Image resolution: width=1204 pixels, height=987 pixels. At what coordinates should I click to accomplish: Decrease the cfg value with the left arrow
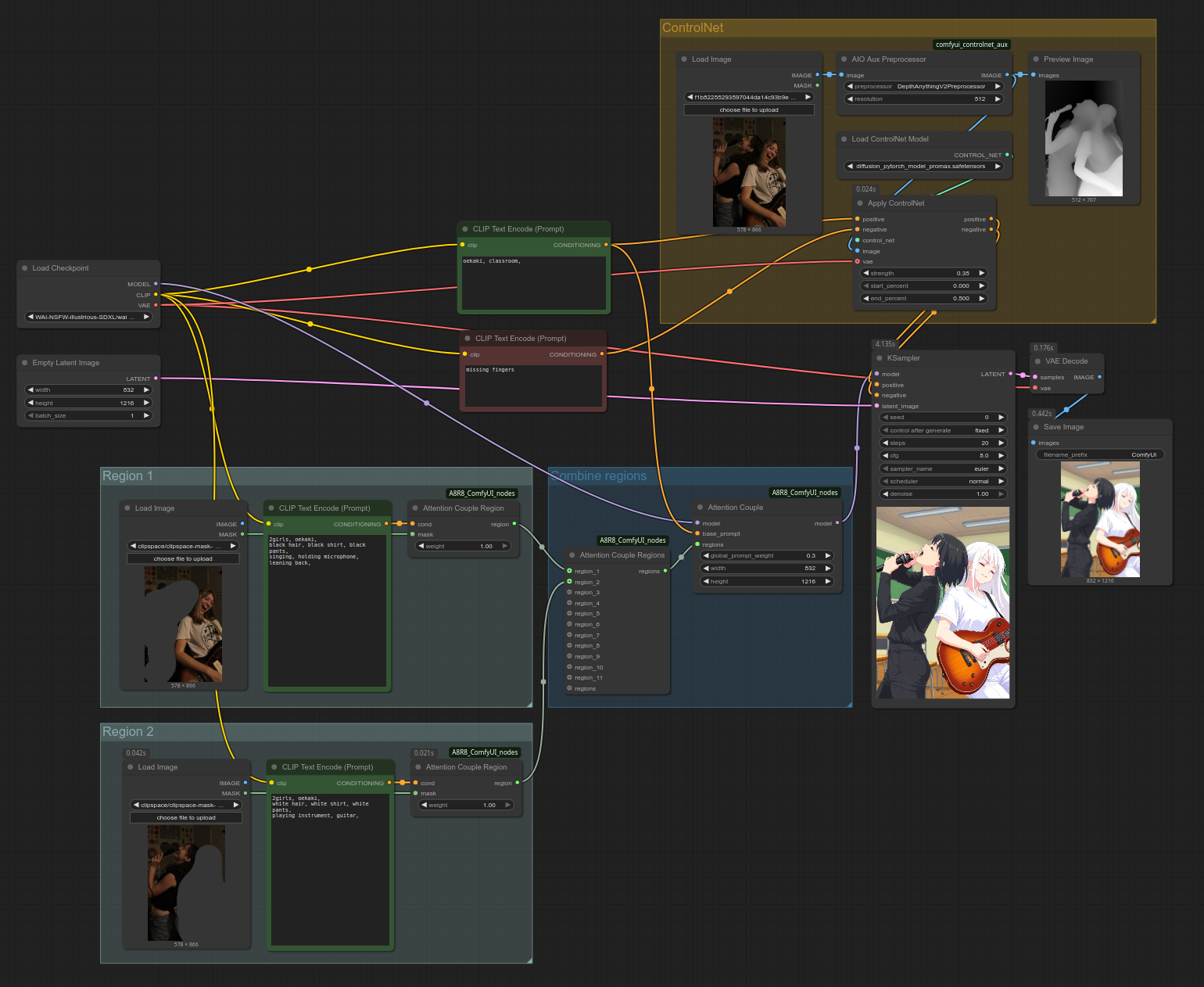coord(885,456)
